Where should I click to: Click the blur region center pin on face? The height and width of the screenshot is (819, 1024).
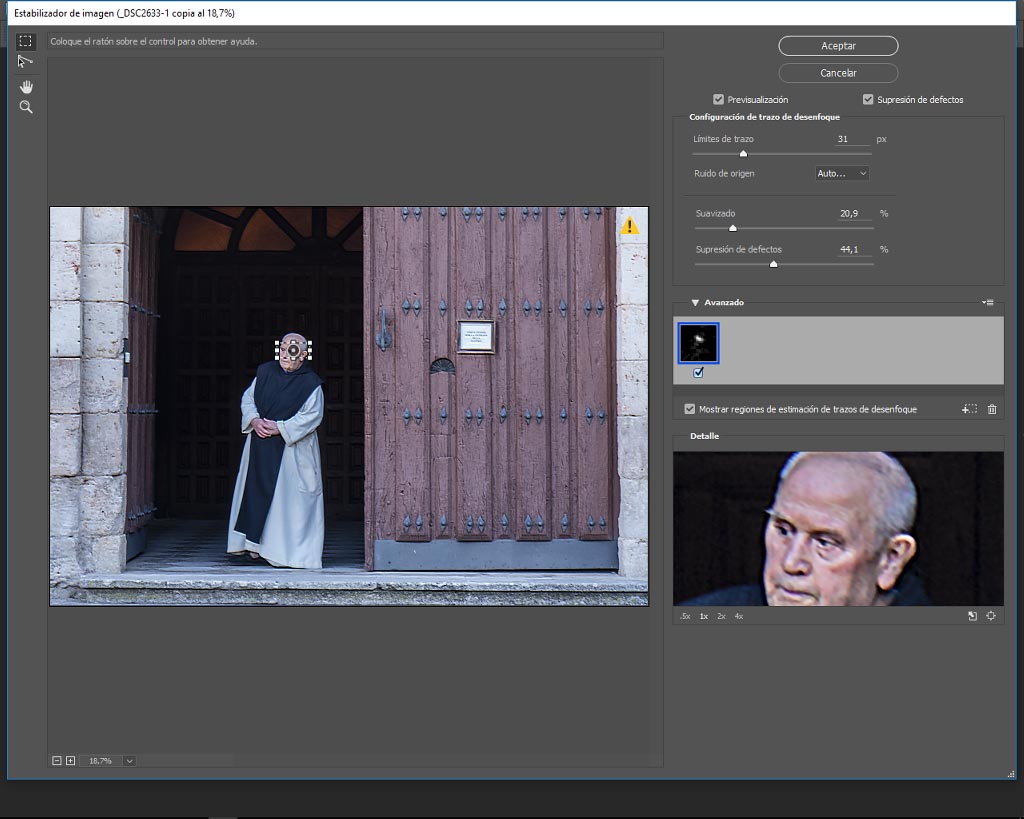click(x=293, y=351)
